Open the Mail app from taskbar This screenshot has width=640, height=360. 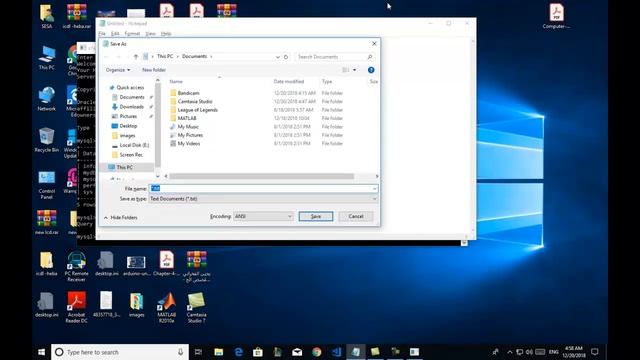point(297,352)
